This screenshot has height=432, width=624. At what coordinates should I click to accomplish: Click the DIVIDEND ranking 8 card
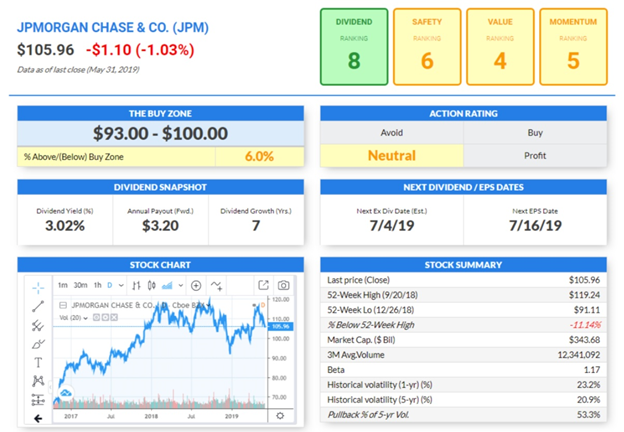(x=354, y=47)
